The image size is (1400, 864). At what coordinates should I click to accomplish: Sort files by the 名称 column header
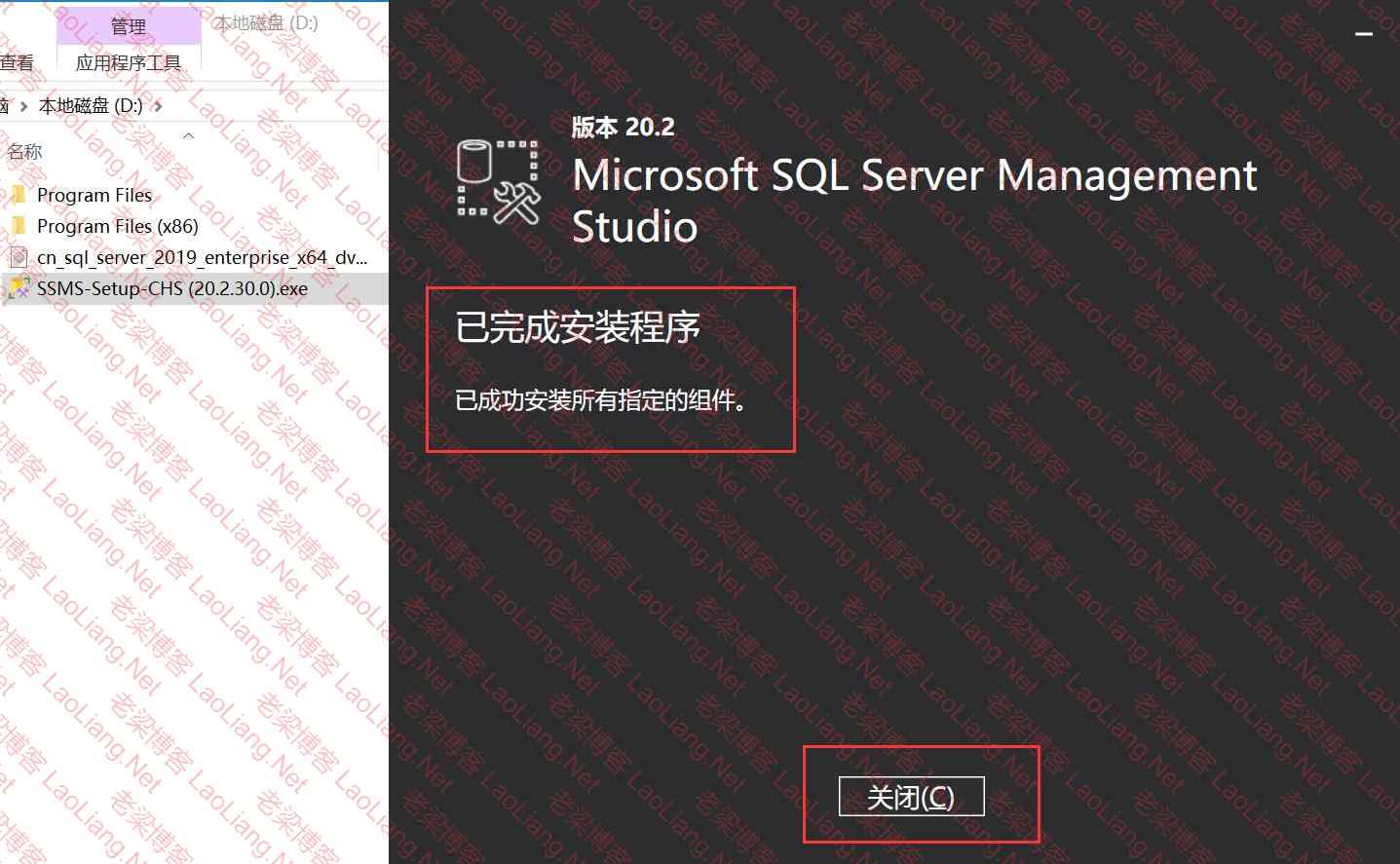tap(25, 152)
